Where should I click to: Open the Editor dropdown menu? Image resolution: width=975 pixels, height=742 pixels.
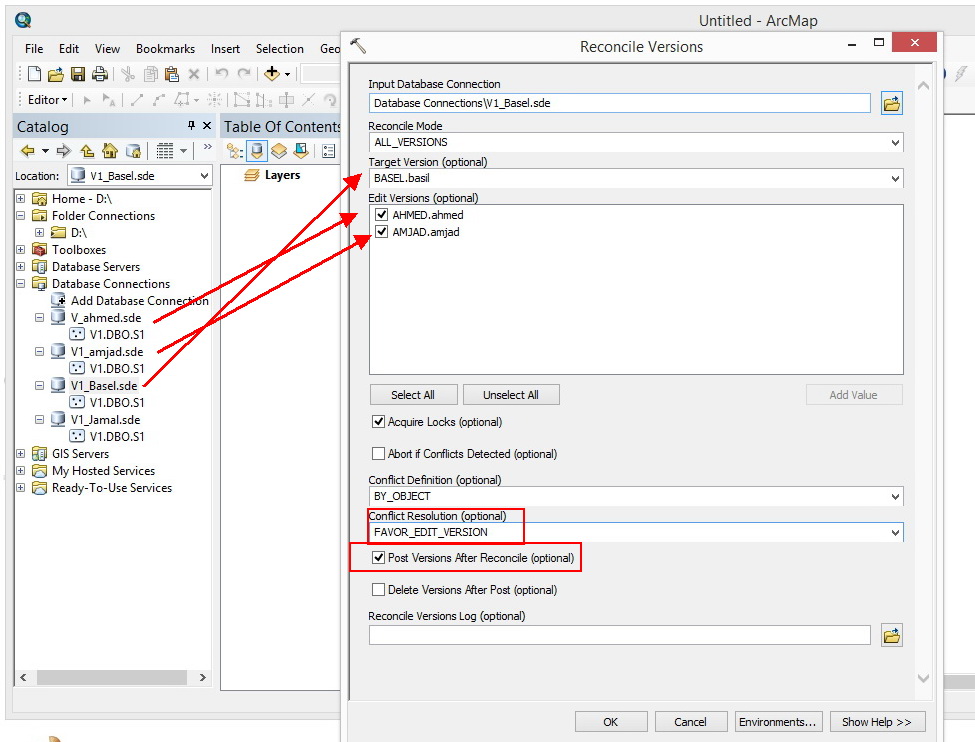click(47, 100)
